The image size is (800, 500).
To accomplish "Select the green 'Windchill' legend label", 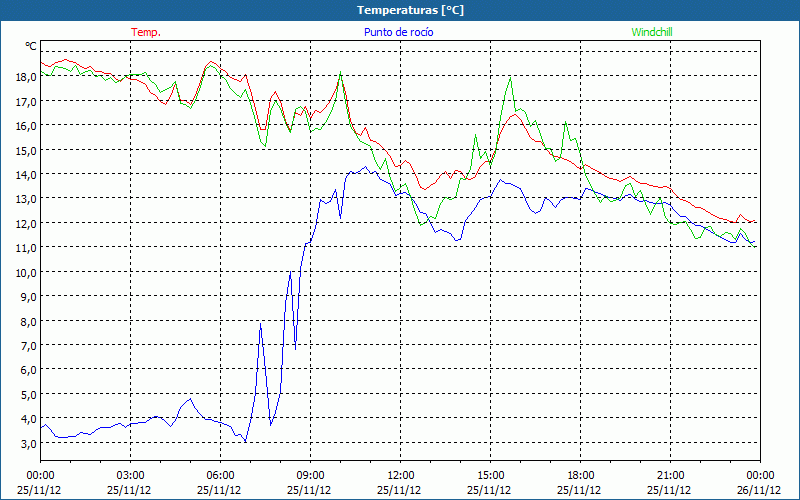I will 652,32.
